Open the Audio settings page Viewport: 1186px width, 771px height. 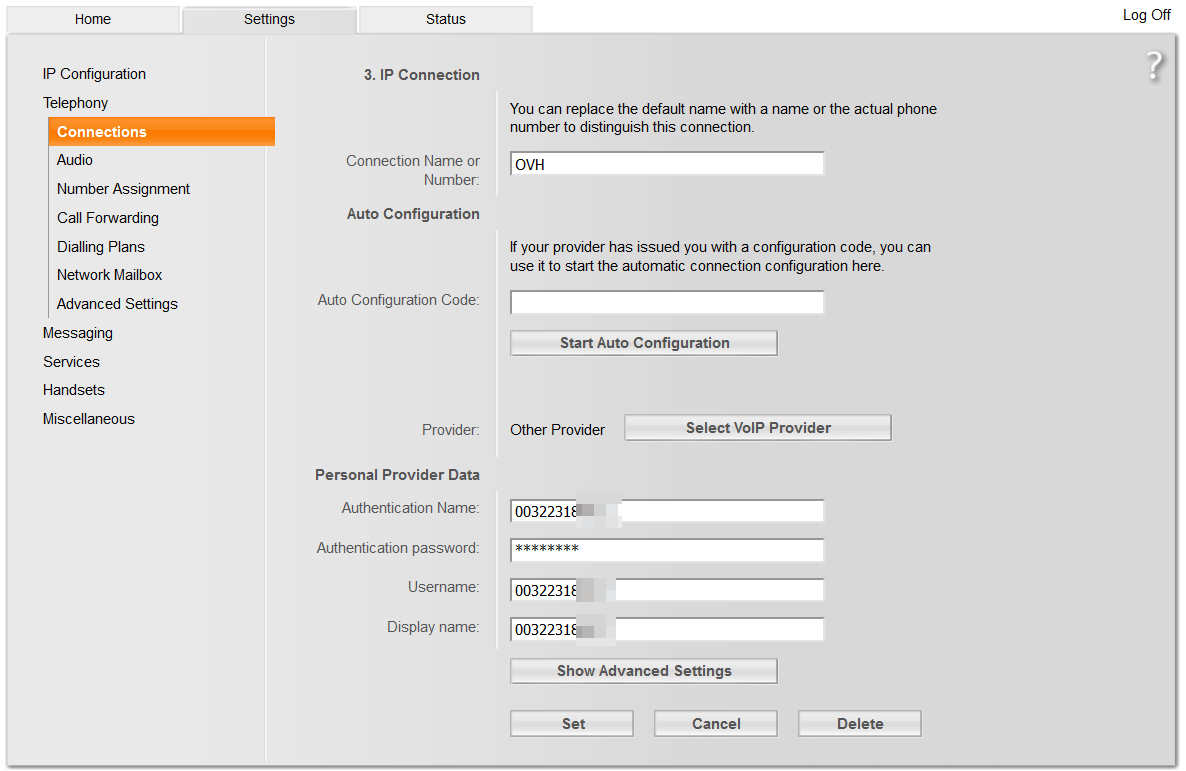point(75,160)
